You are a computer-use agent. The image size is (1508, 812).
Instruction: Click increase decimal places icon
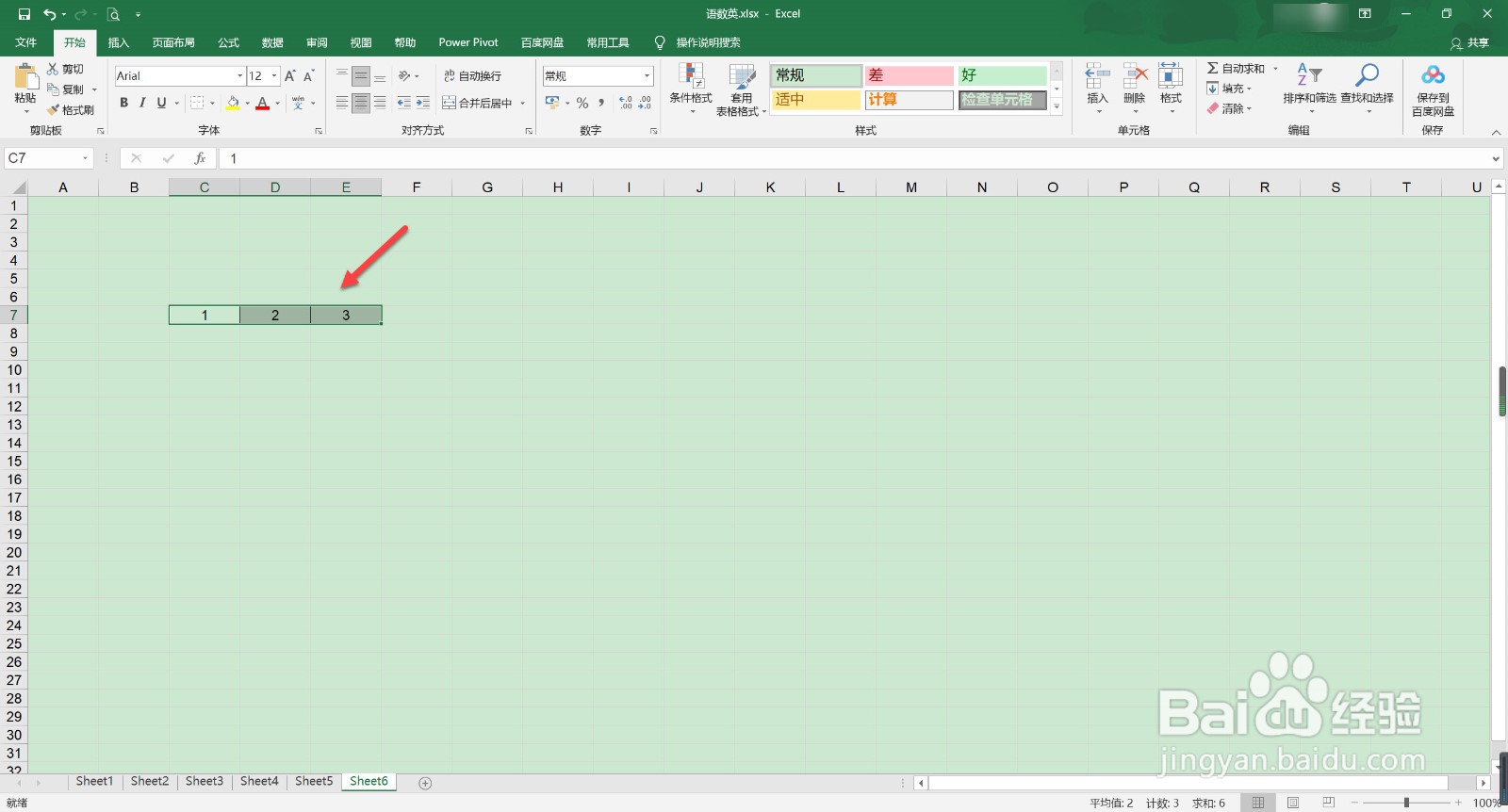pos(626,103)
